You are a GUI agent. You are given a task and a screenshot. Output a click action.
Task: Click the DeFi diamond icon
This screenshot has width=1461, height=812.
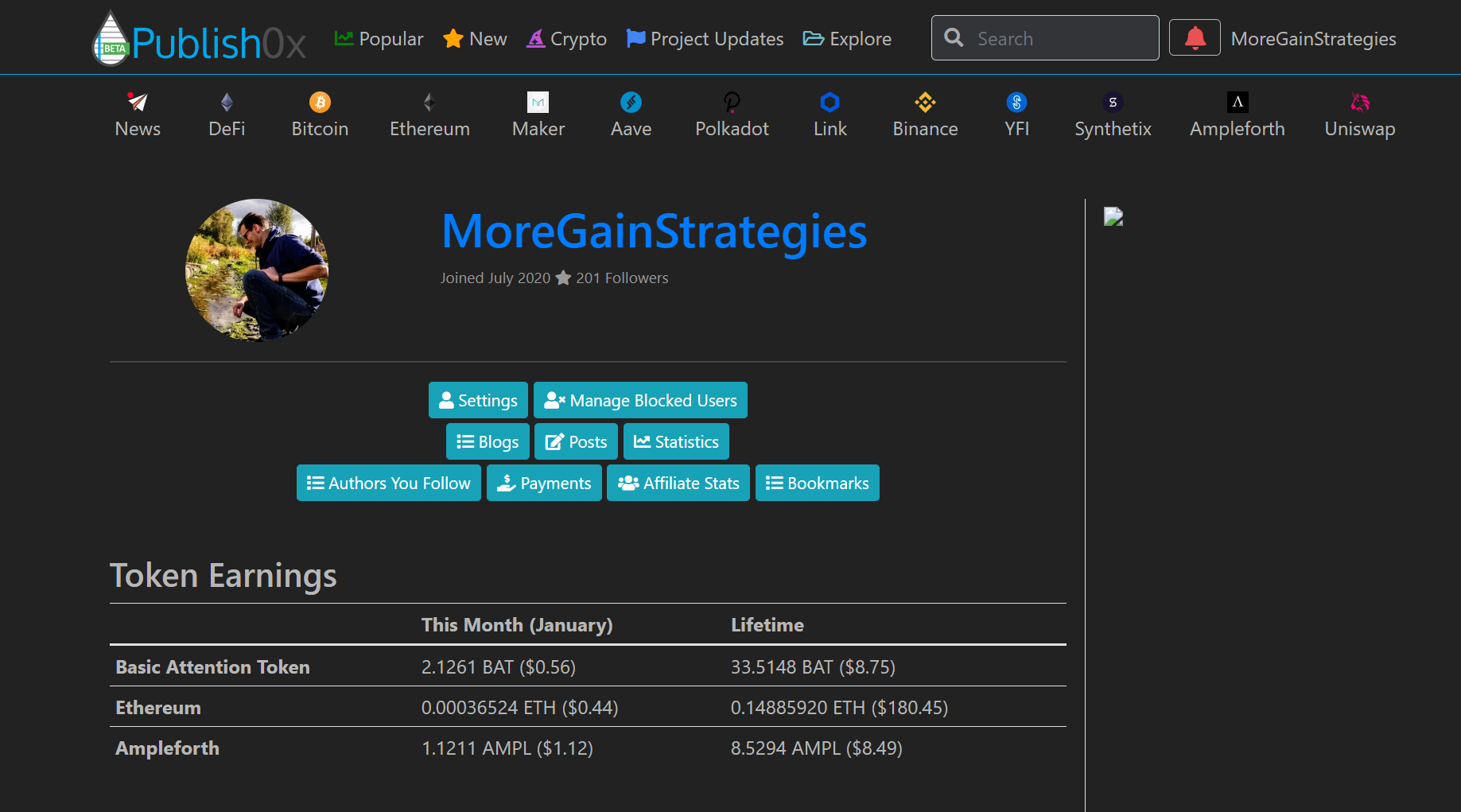pyautogui.click(x=227, y=102)
